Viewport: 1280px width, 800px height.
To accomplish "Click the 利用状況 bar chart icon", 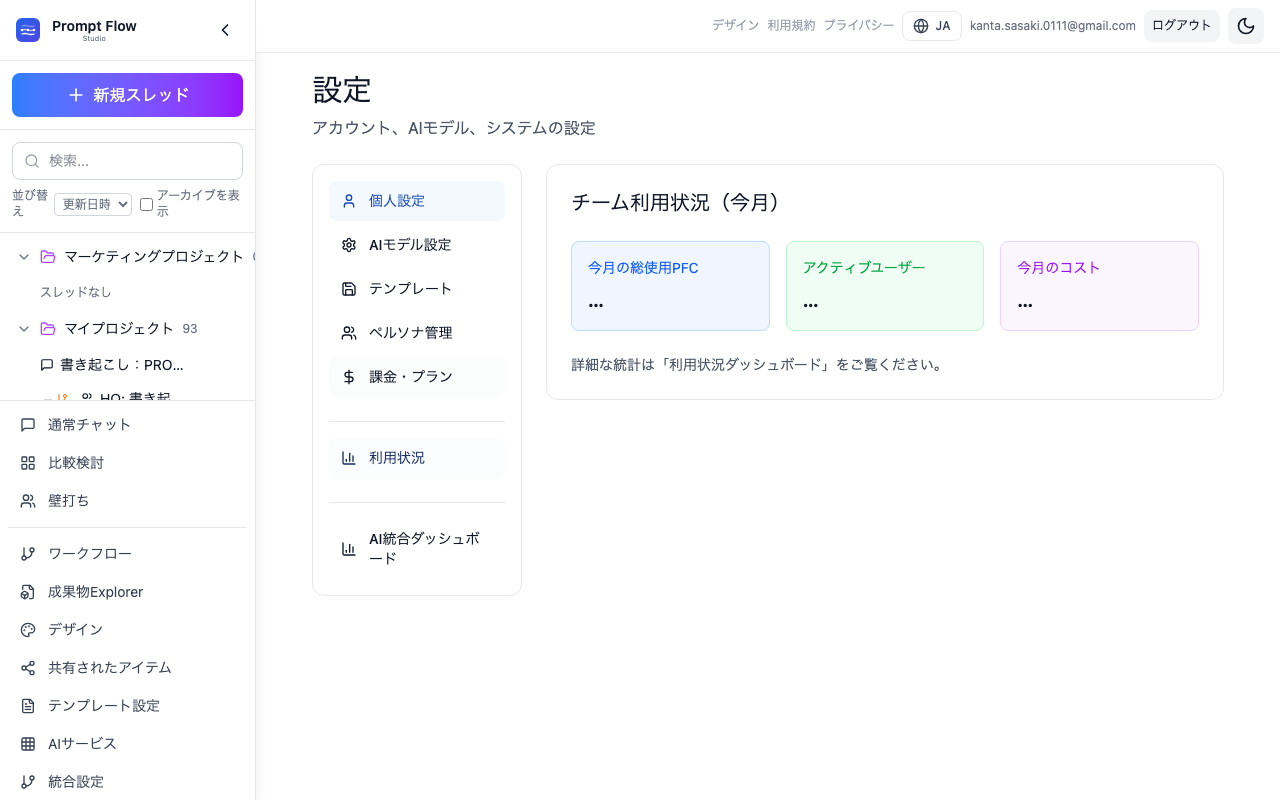I will pyautogui.click(x=349, y=458).
